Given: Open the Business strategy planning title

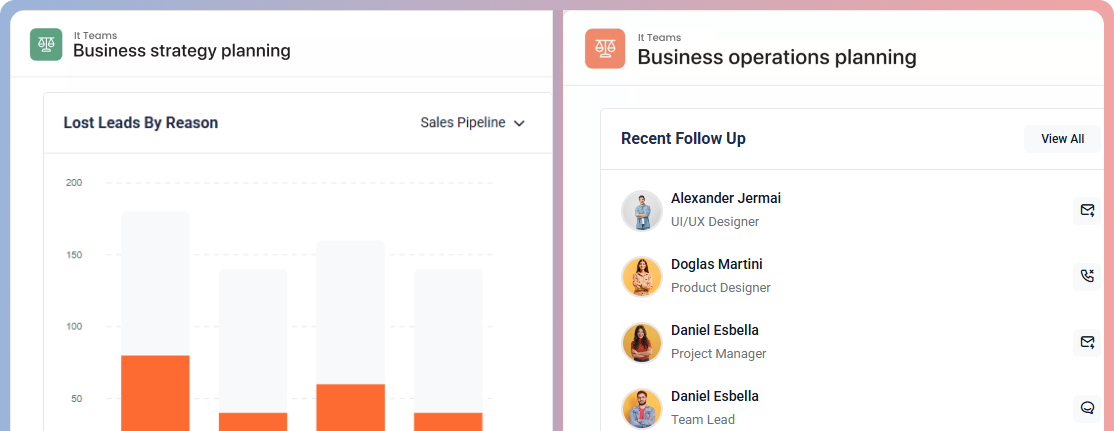Looking at the screenshot, I should (181, 50).
